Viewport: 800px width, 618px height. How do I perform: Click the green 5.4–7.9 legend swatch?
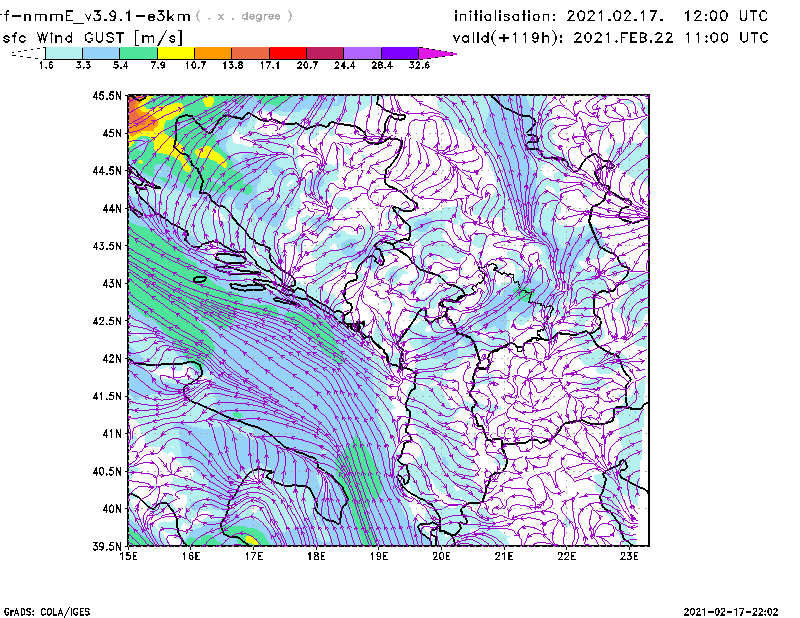[138, 53]
